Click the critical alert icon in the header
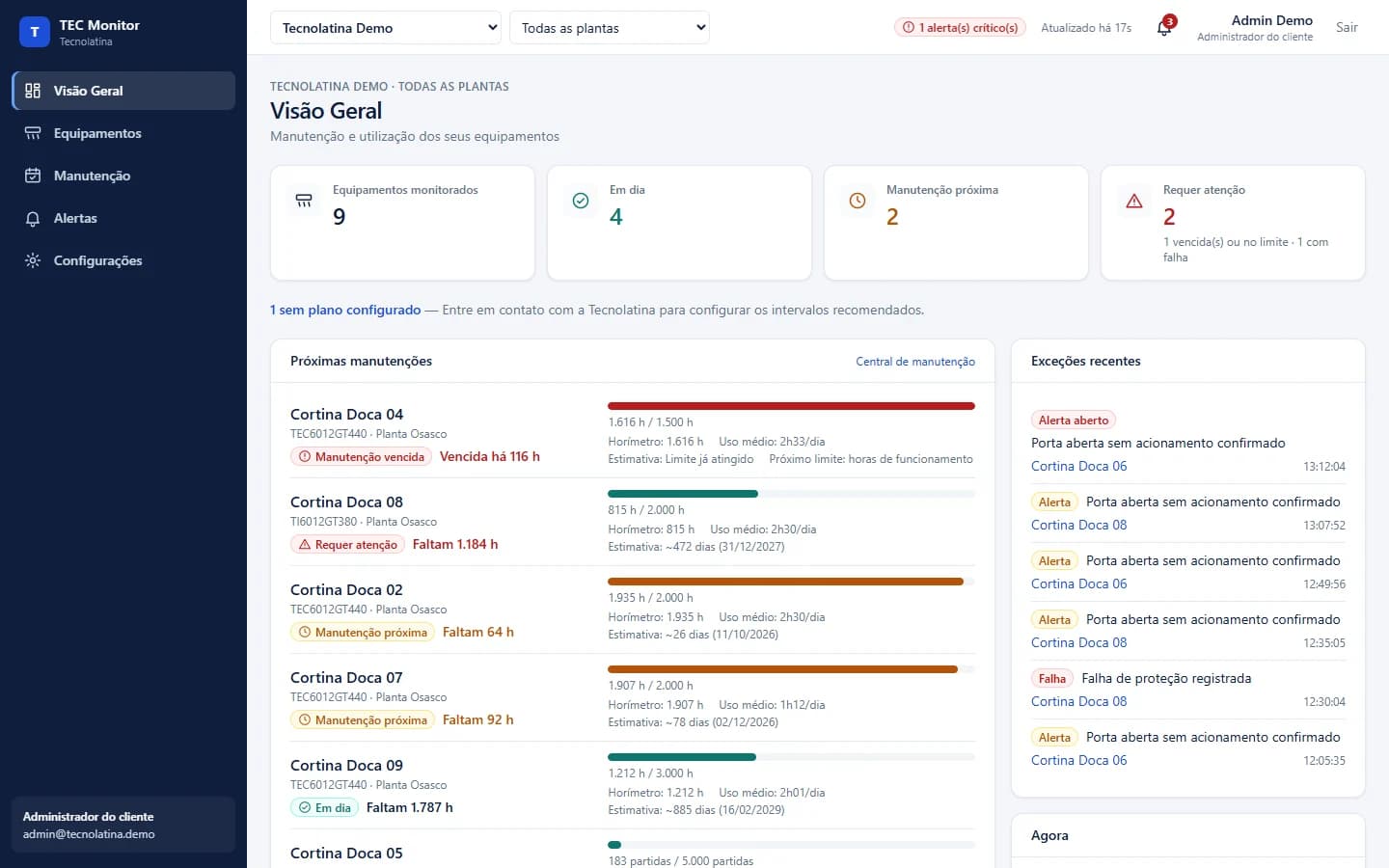This screenshot has height=868, width=1389. tap(909, 28)
